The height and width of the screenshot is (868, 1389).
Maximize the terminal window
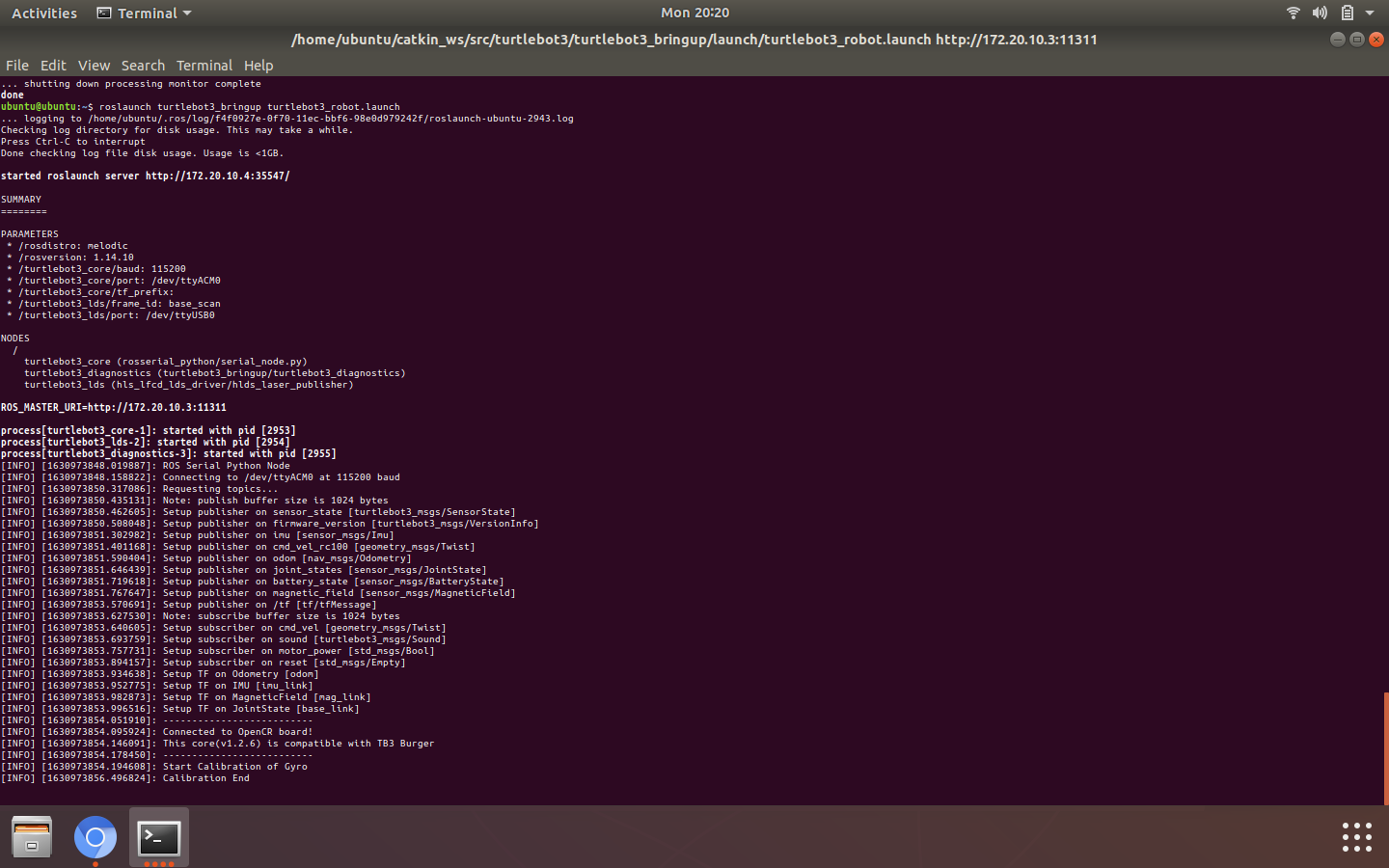coord(1356,40)
